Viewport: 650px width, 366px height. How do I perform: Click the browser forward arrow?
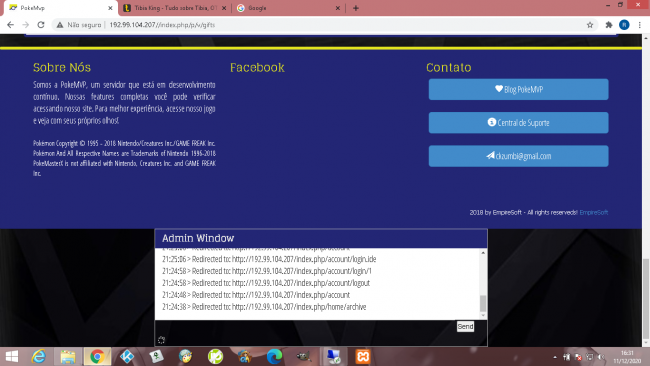(26, 25)
